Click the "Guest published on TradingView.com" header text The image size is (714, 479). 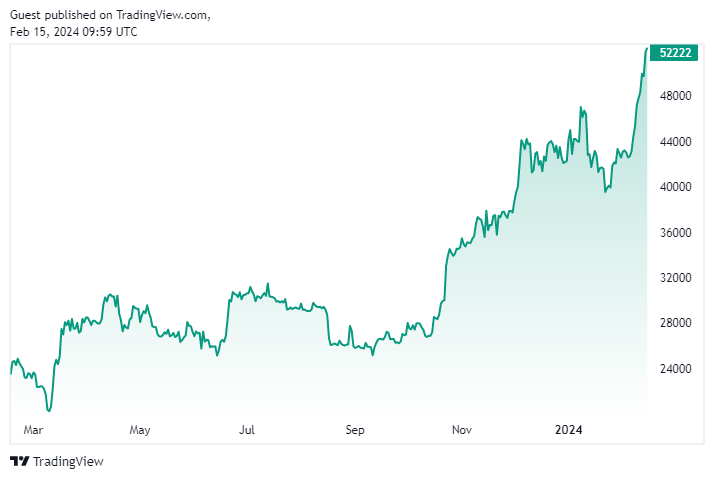(111, 15)
